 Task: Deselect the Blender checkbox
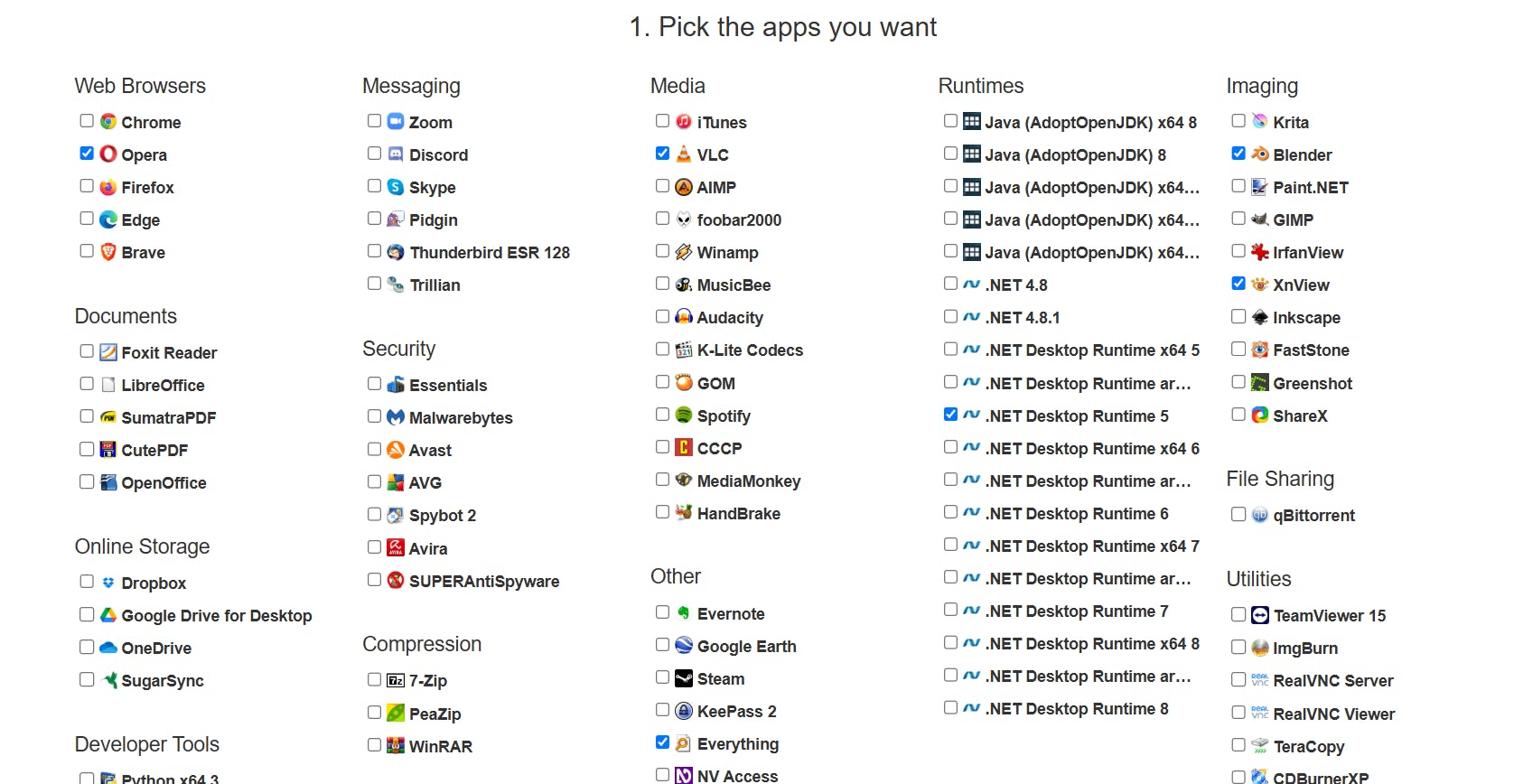click(1238, 154)
